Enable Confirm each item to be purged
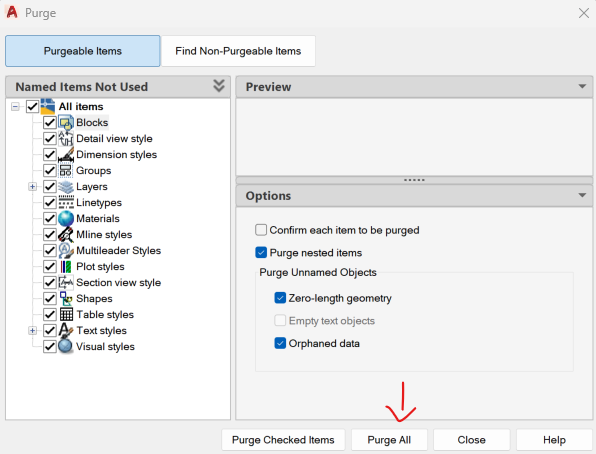596x454 pixels. (261, 230)
